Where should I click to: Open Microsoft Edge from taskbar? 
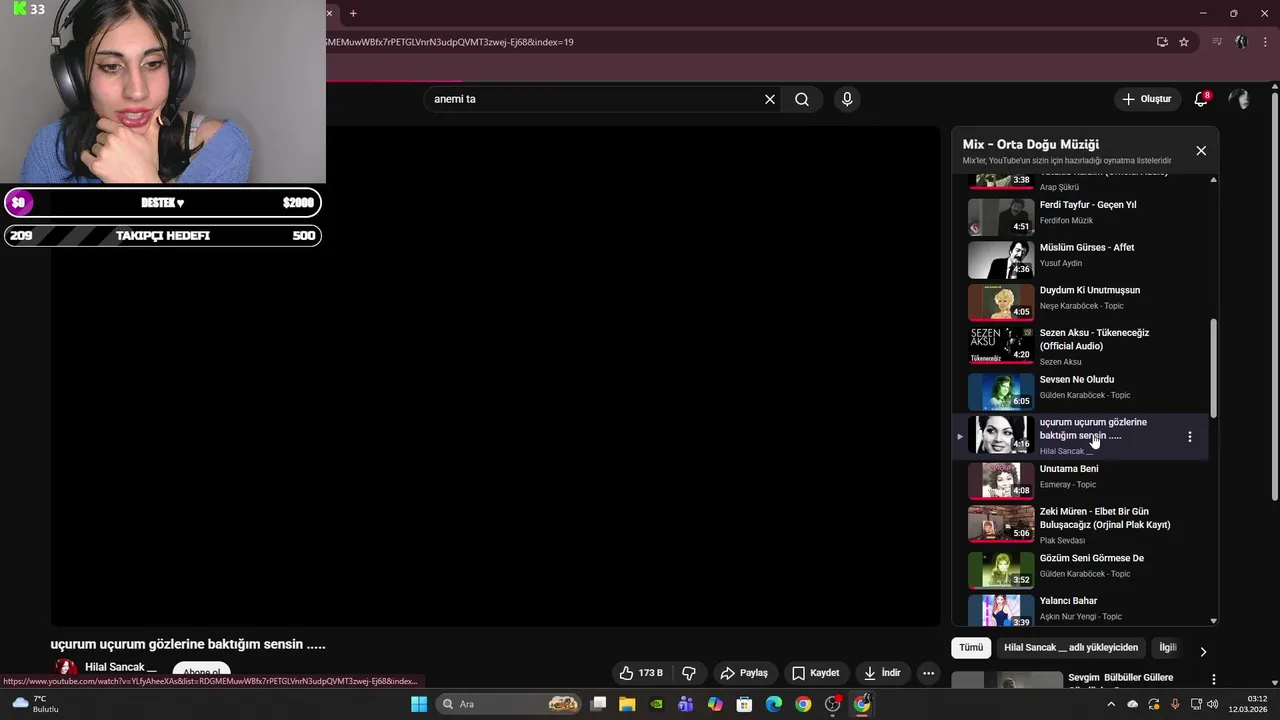(774, 704)
